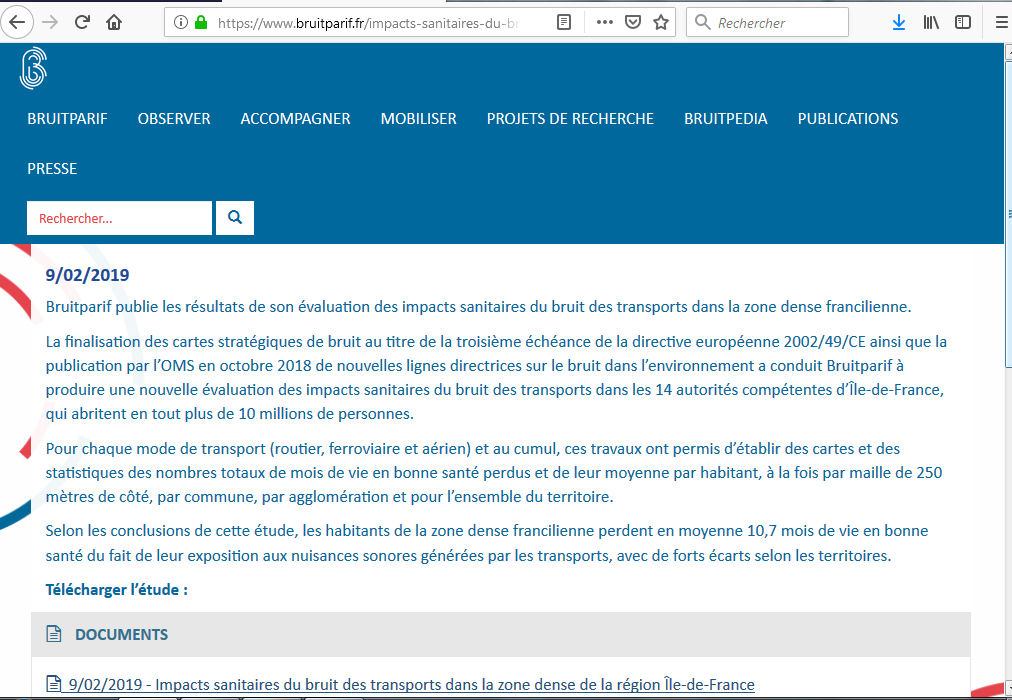Focus the site Rechercher... input field

(119, 217)
